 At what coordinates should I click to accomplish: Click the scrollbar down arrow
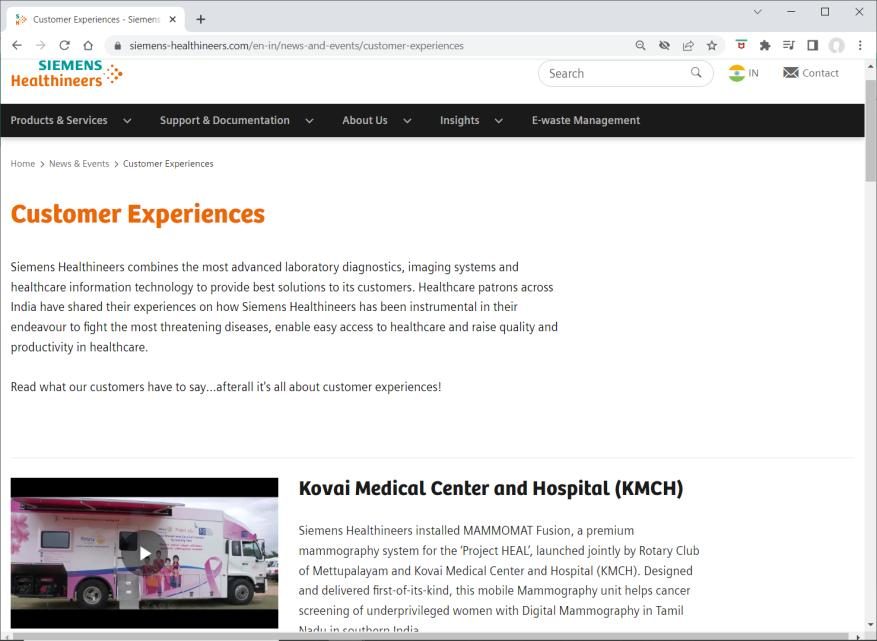(871, 625)
